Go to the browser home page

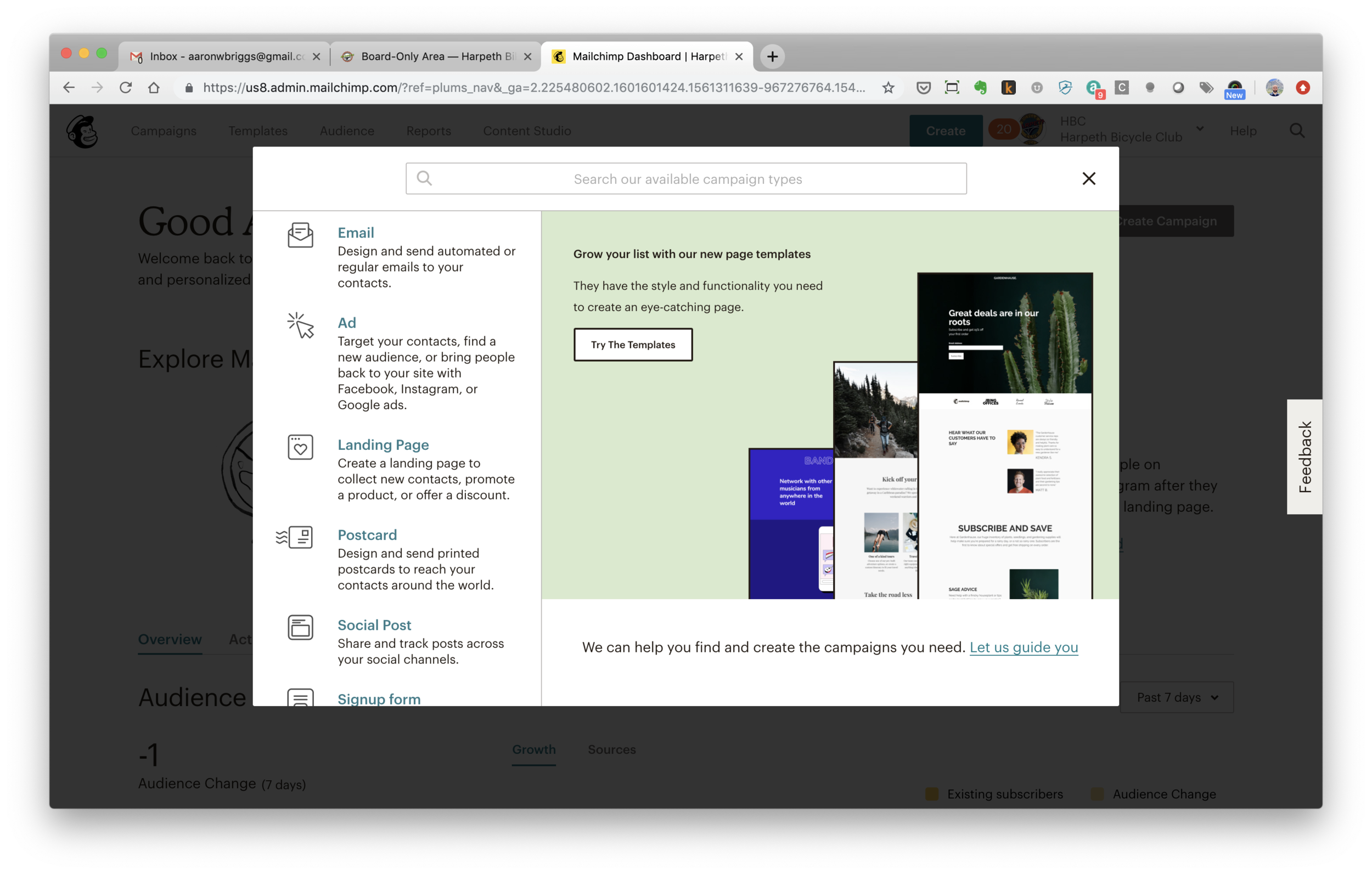(154, 88)
